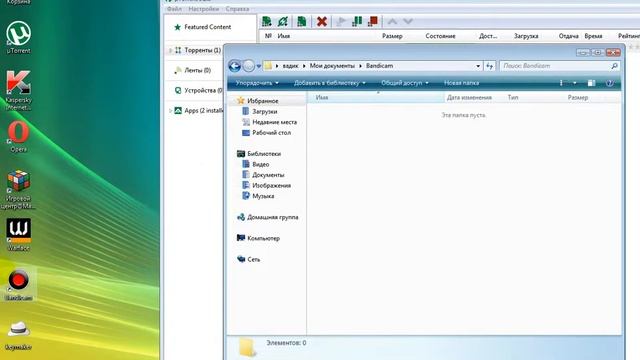Select Устройства devices in uTorrent sidebar
Viewport: 640px width, 360px height.
click(x=198, y=90)
